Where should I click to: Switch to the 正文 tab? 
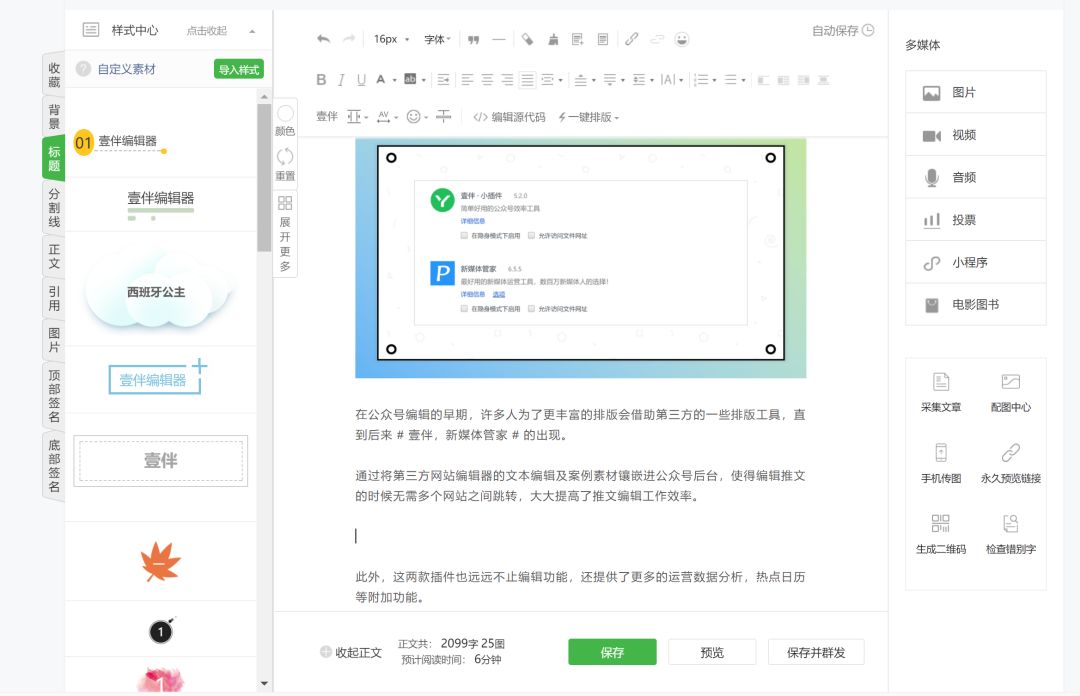pos(54,256)
